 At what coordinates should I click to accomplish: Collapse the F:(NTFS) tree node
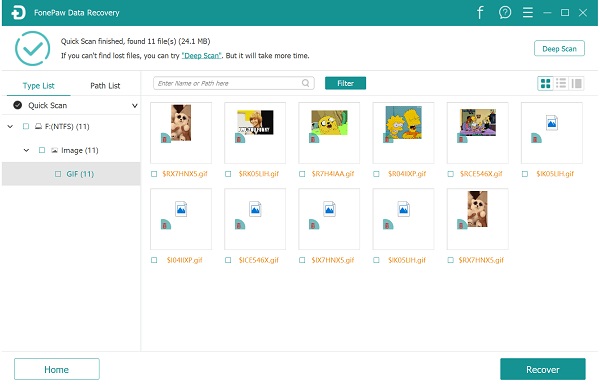pyautogui.click(x=10, y=126)
